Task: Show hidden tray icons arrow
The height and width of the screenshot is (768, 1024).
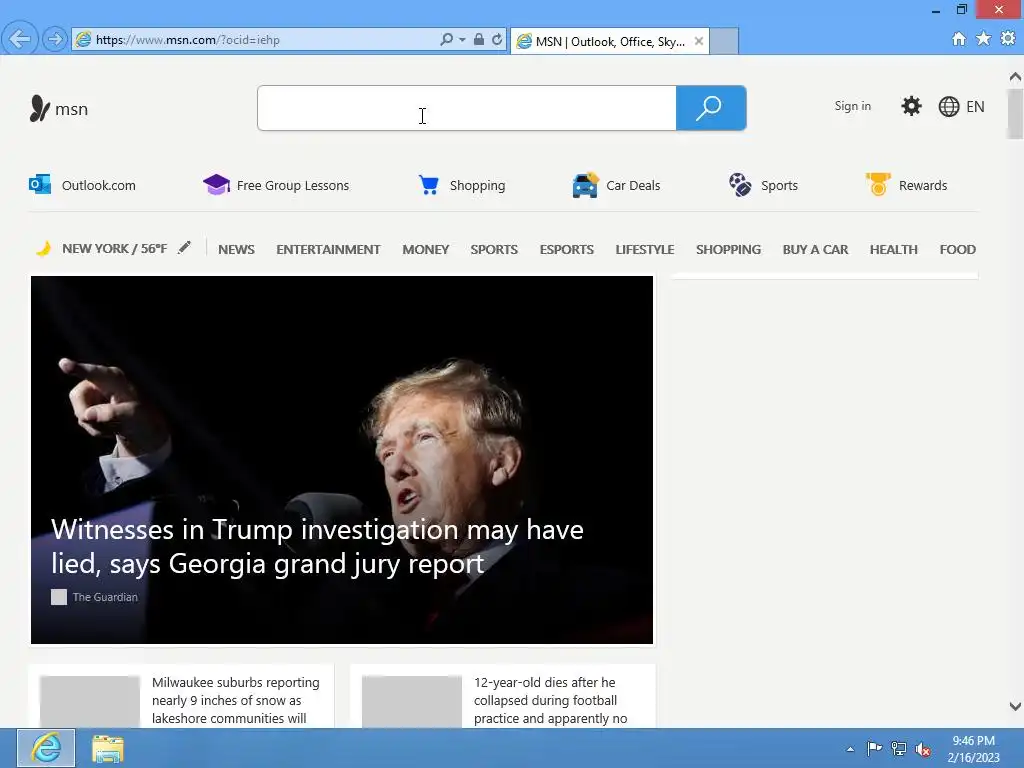Action: coord(850,749)
